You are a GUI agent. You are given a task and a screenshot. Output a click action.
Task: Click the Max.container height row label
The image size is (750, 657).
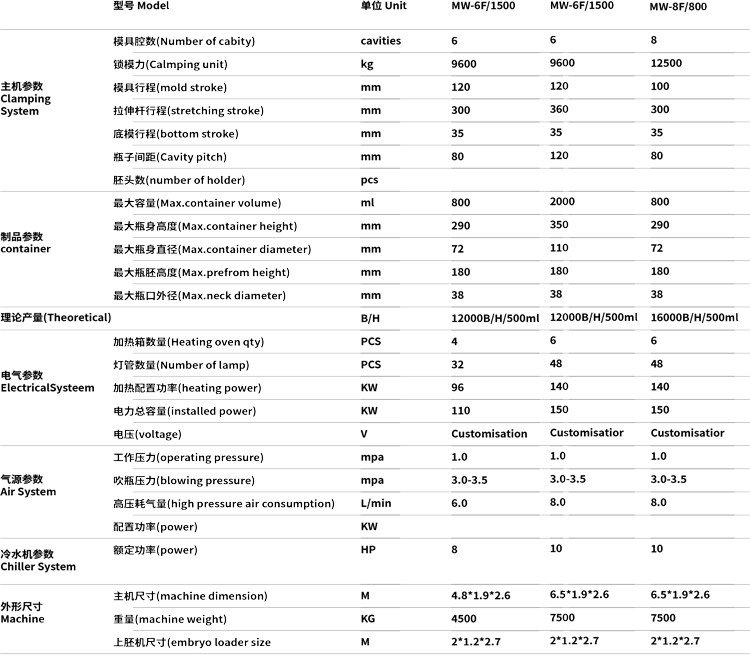click(205, 226)
